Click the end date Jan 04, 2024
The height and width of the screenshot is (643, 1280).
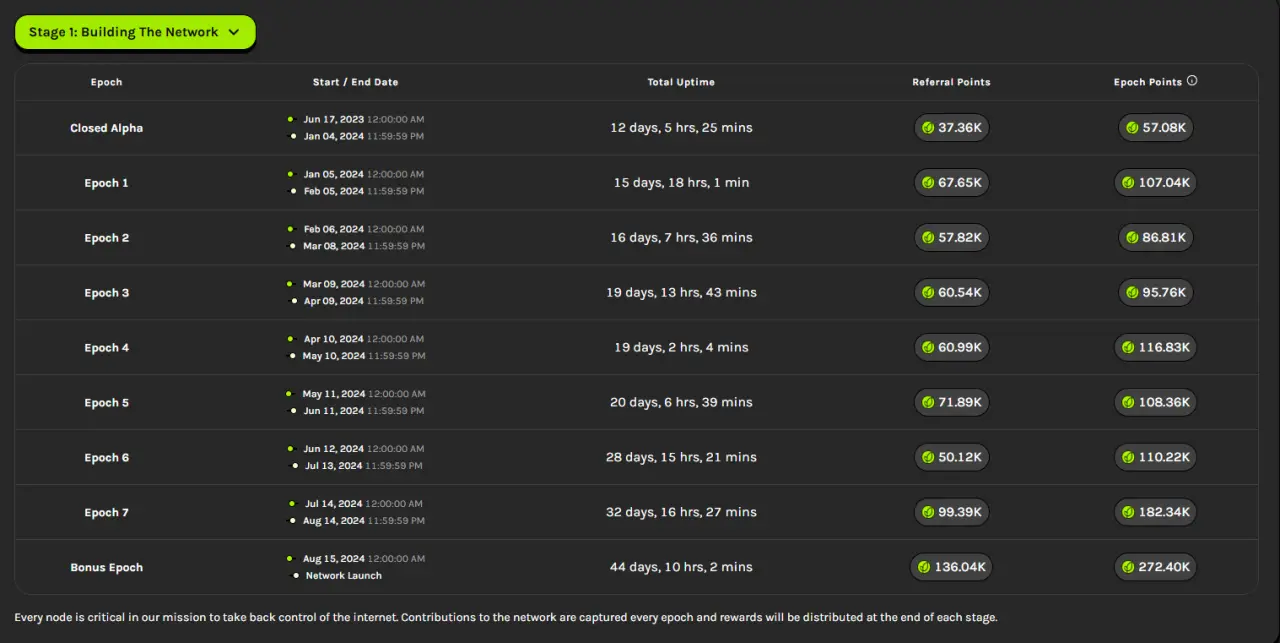pyautogui.click(x=334, y=136)
